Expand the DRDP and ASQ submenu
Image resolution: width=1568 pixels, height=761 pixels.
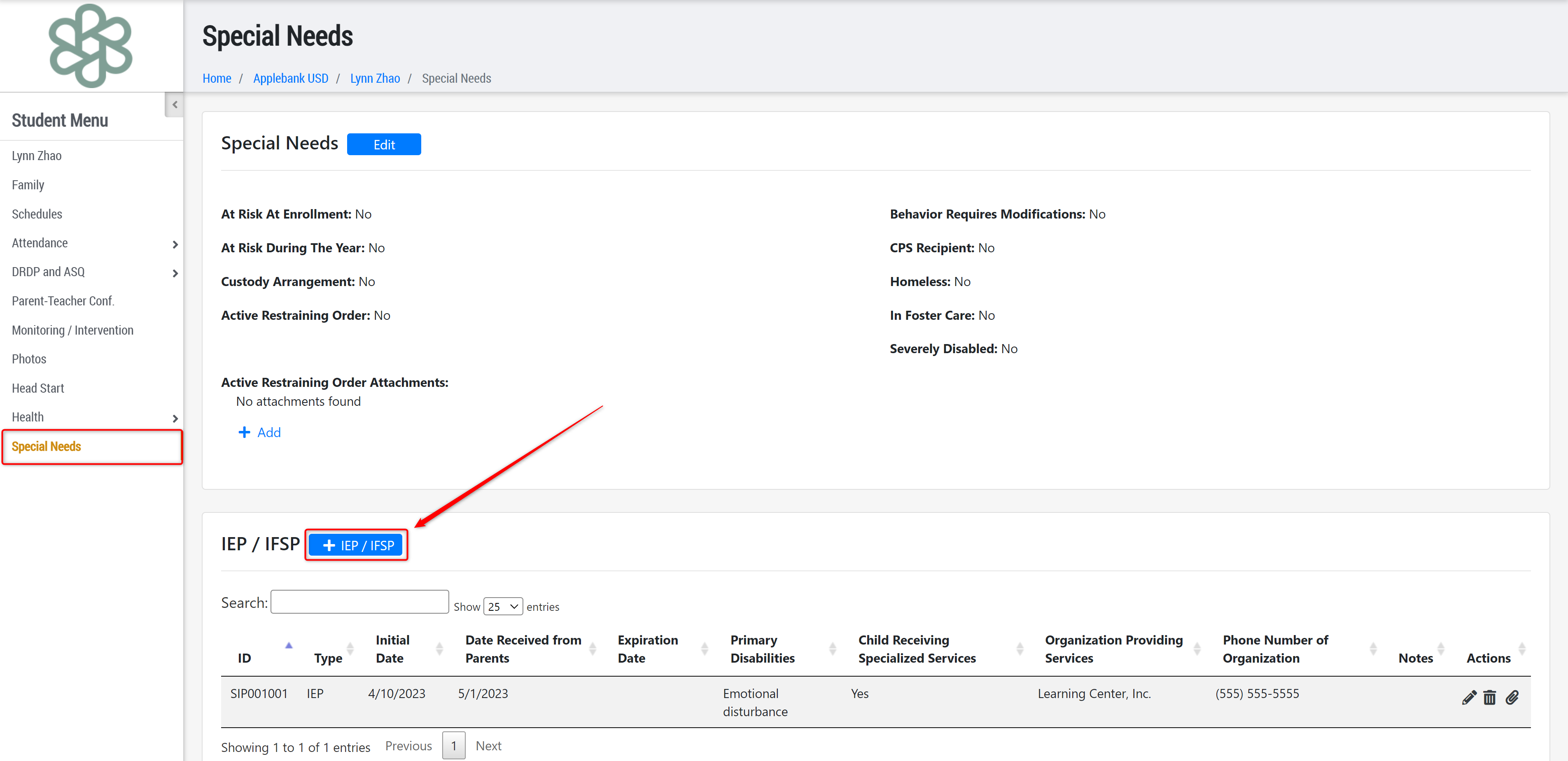(x=175, y=273)
